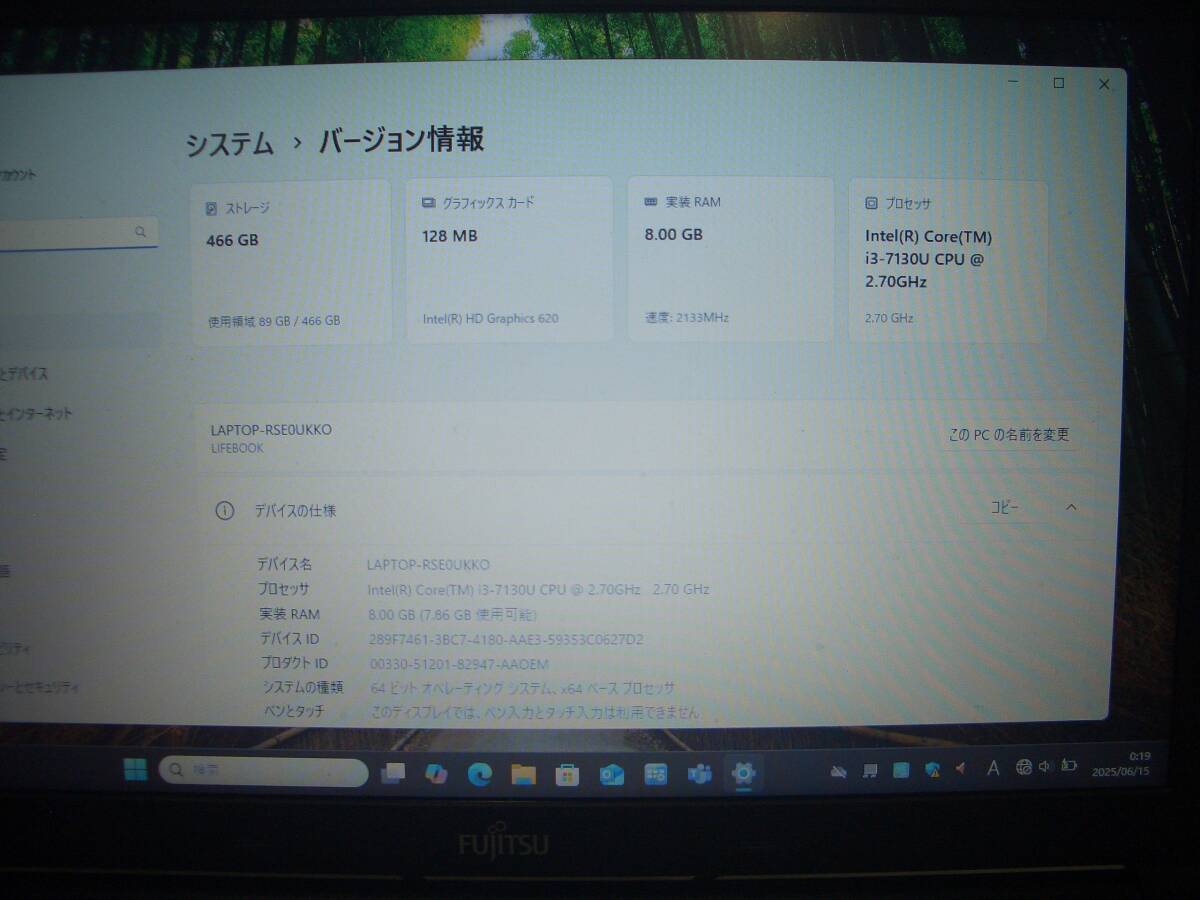Open the ストレージ 466 GB card
This screenshot has height=900, width=1200.
(291, 264)
